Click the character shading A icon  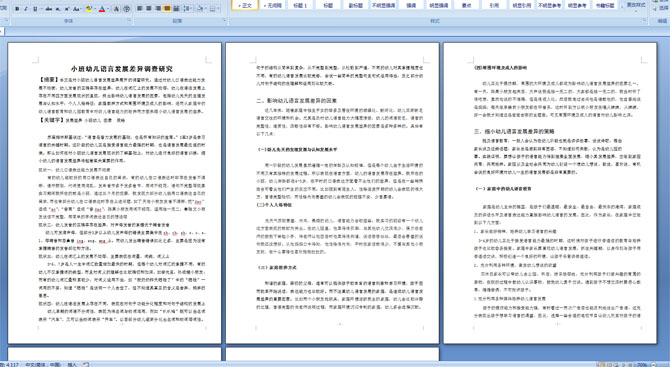pyautogui.click(x=116, y=9)
